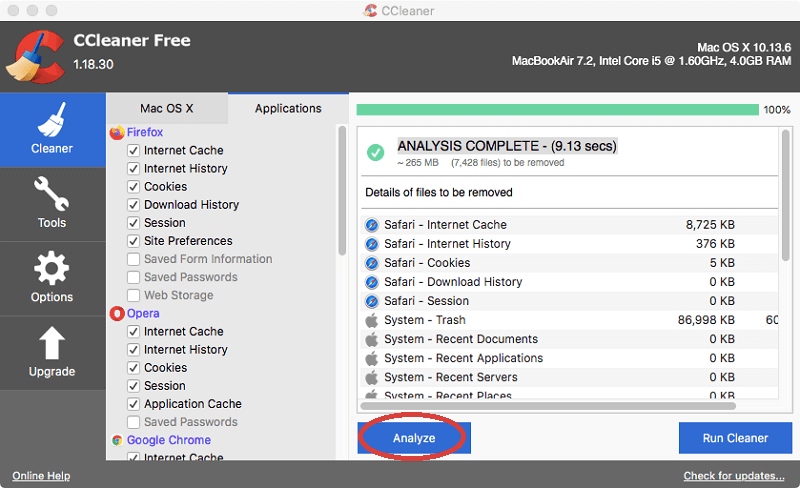Enable Firefox Saved Passwords checkbox

pos(133,277)
